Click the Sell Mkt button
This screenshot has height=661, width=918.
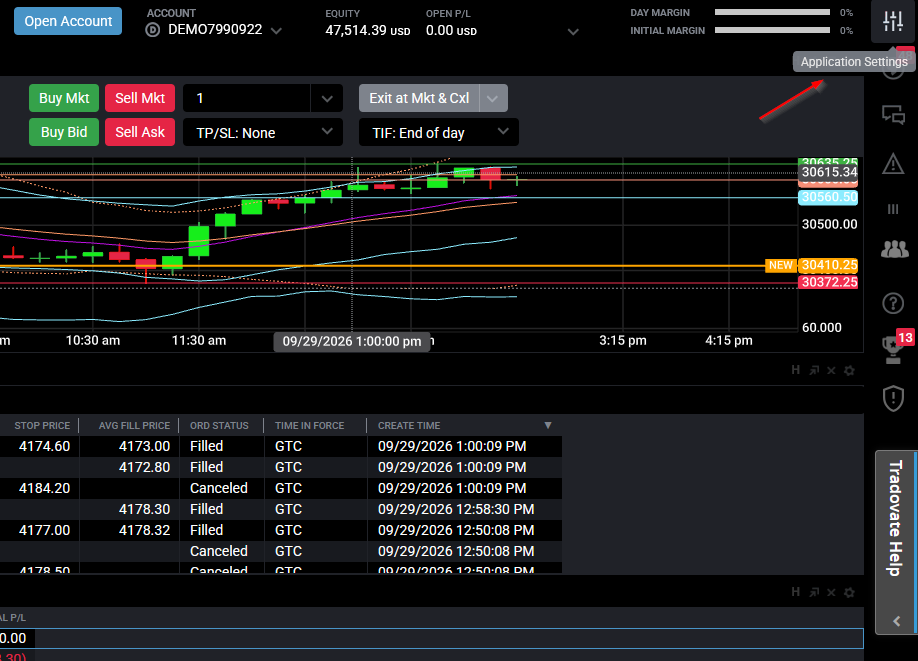pyautogui.click(x=140, y=98)
